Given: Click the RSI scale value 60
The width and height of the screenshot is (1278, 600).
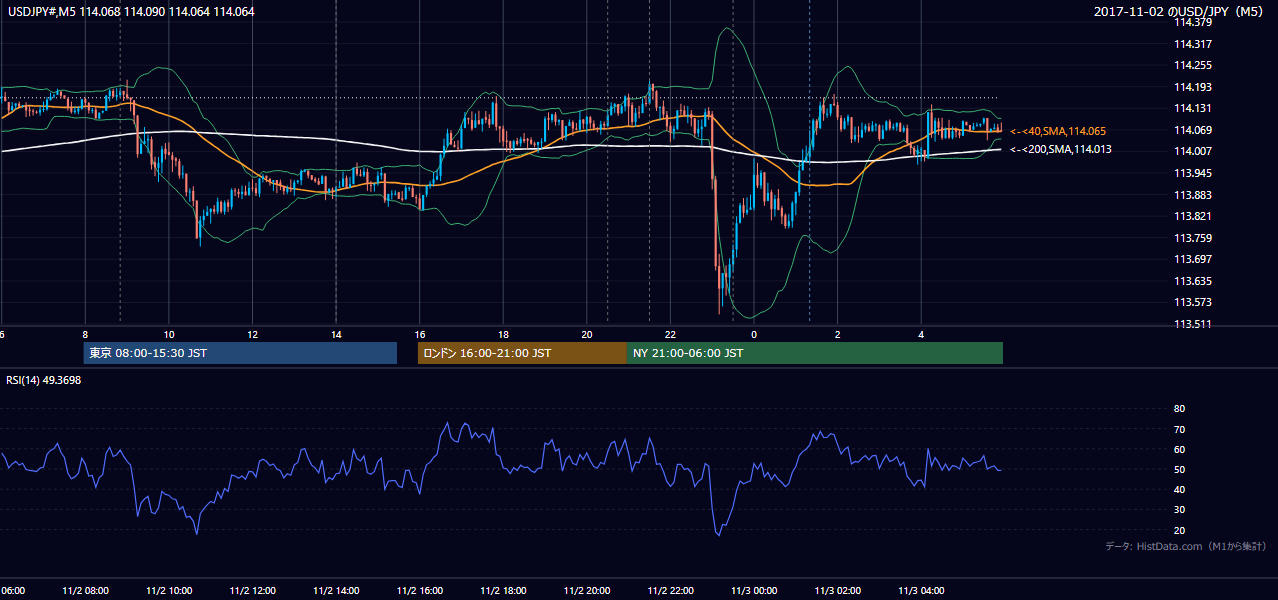Looking at the screenshot, I should pyautogui.click(x=1179, y=449).
